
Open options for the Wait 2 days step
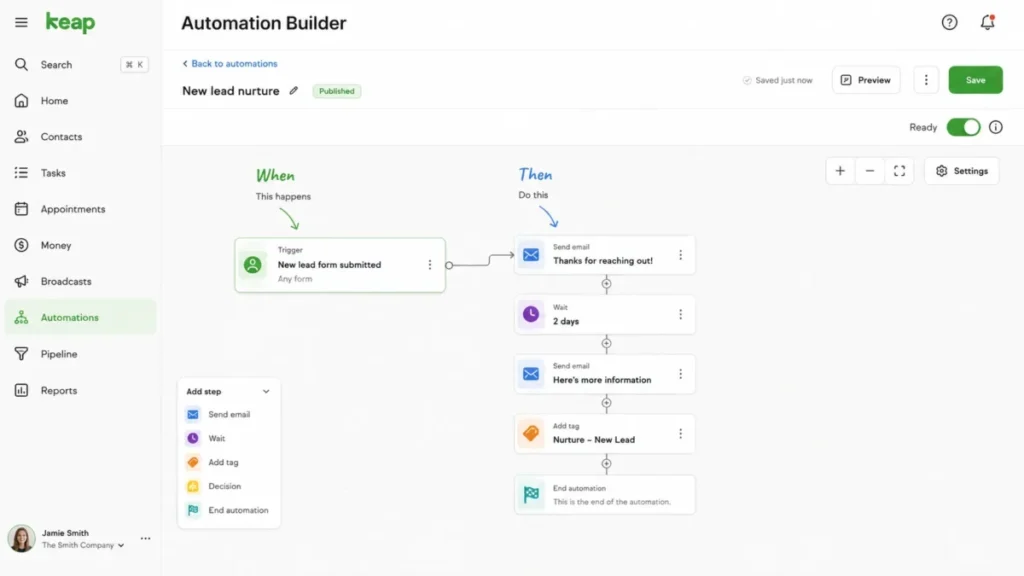click(680, 314)
